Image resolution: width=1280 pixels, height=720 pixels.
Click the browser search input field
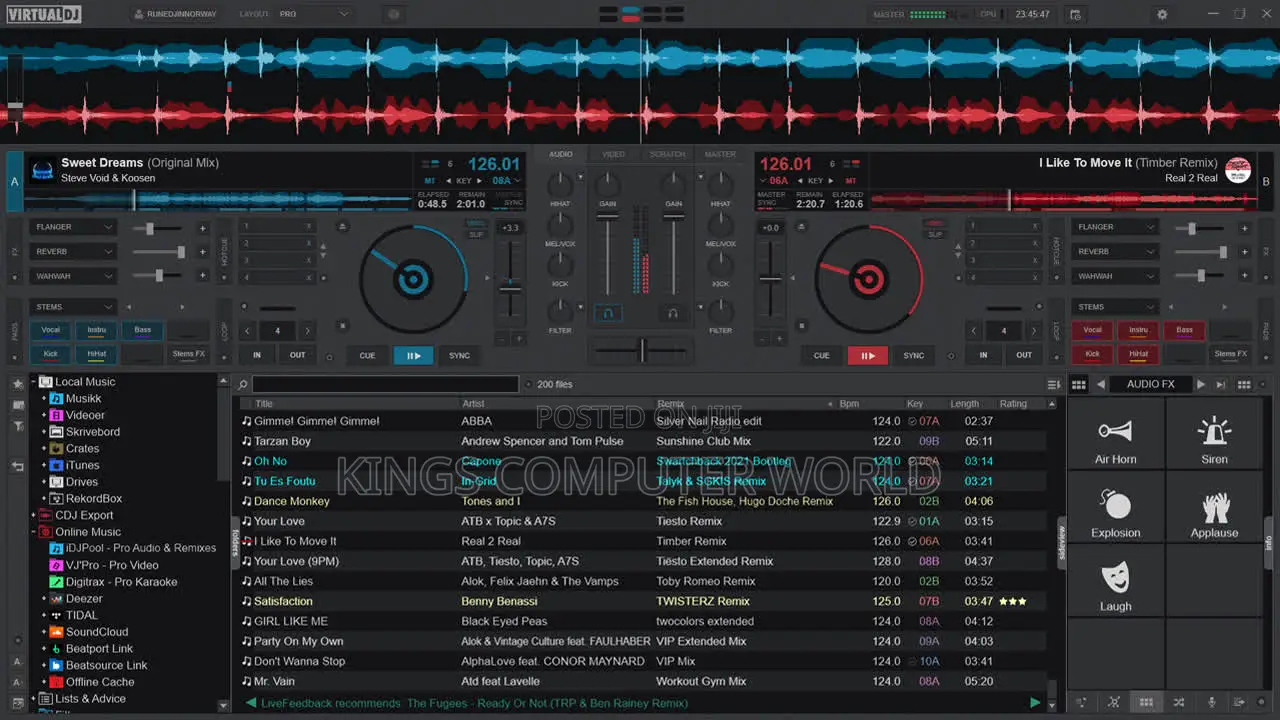(x=385, y=384)
